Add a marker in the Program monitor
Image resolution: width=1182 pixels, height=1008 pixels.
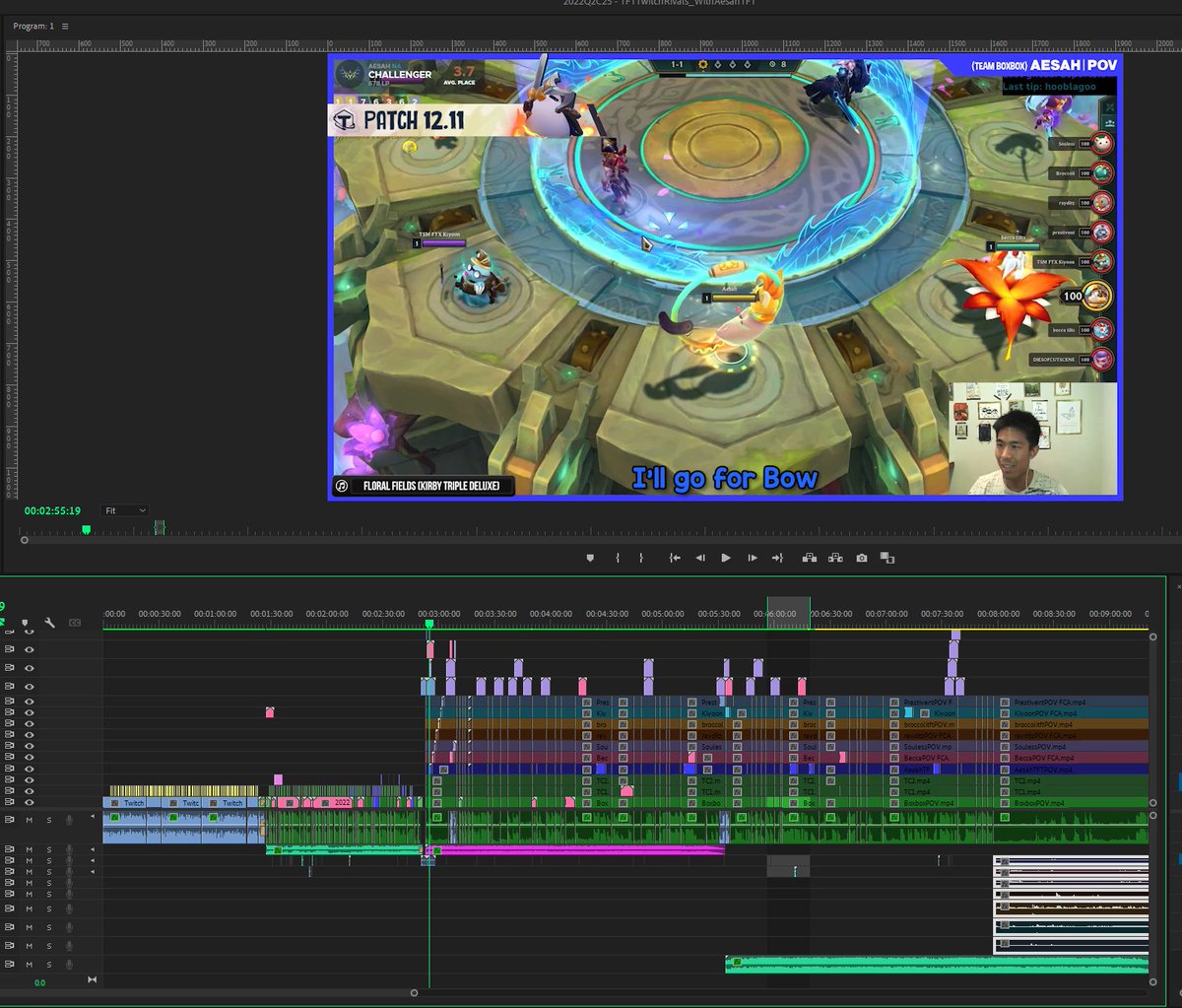[x=590, y=558]
